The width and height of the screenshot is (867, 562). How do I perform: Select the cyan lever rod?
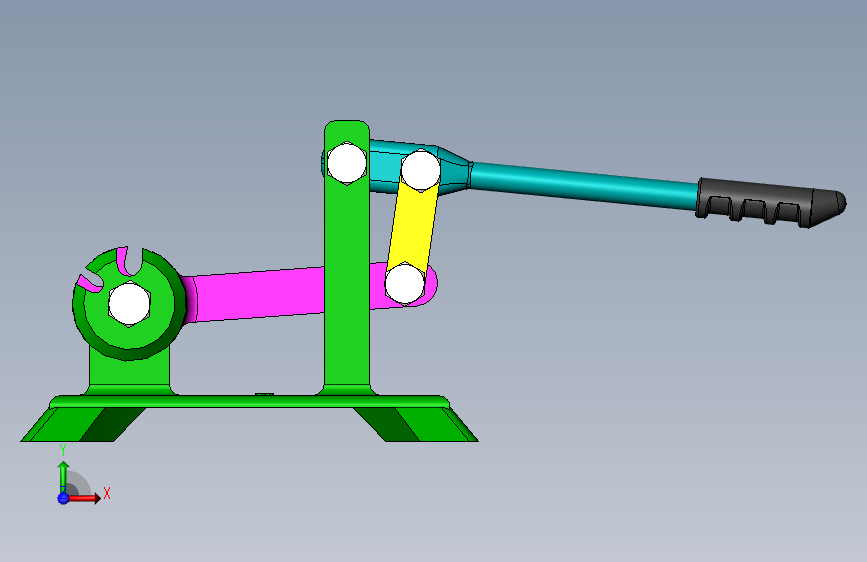click(x=583, y=185)
